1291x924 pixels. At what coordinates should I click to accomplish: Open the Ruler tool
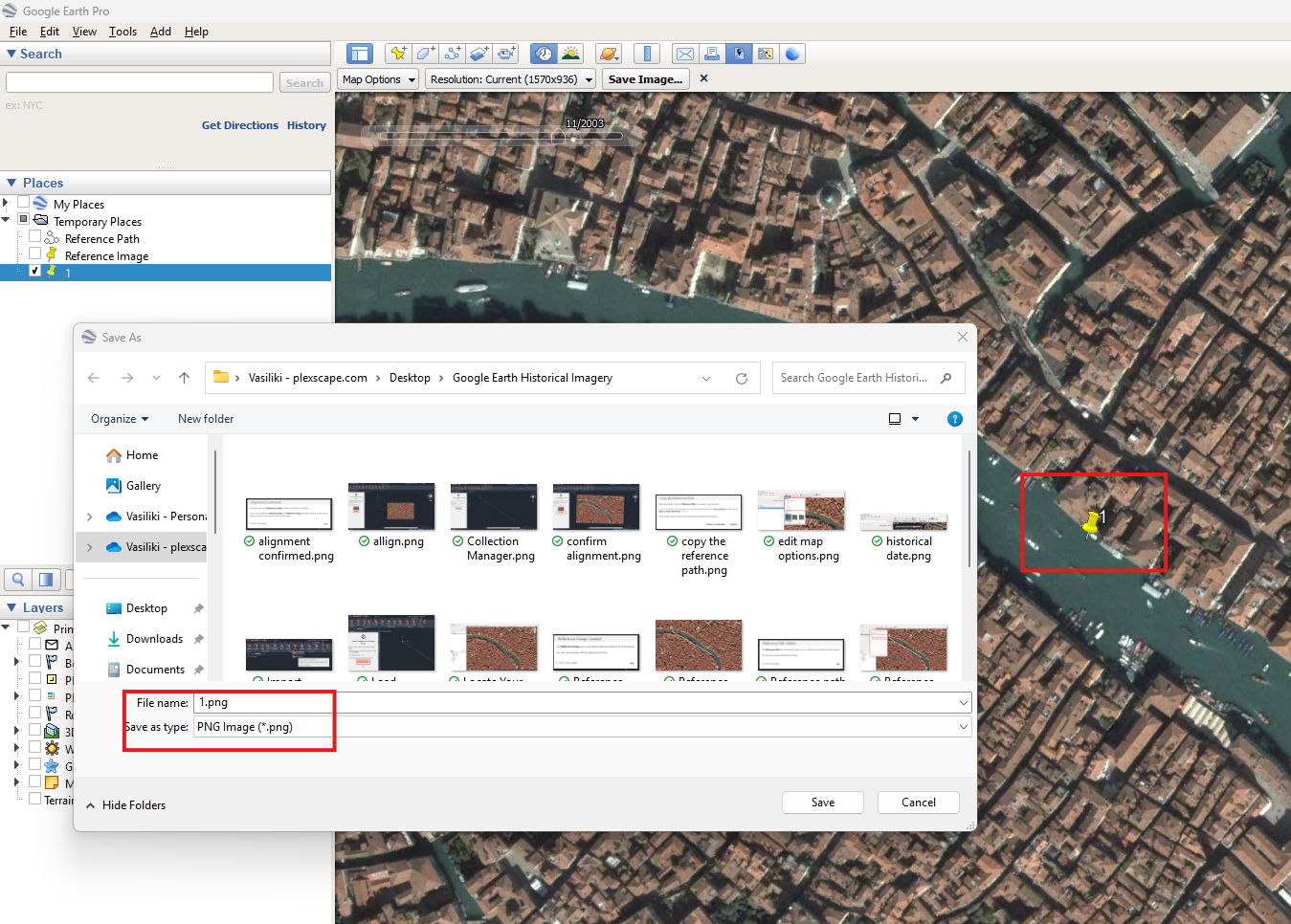pyautogui.click(x=647, y=54)
